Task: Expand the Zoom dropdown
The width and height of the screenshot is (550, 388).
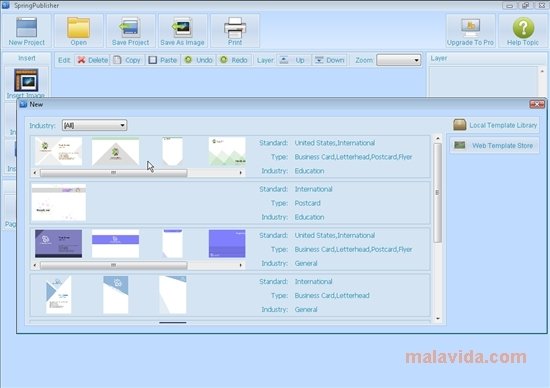Action: (x=398, y=60)
